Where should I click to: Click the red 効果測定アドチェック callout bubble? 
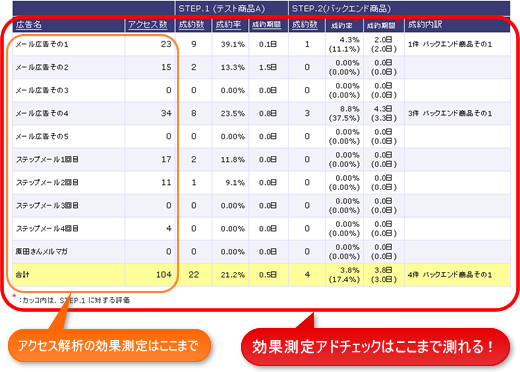coord(375,347)
